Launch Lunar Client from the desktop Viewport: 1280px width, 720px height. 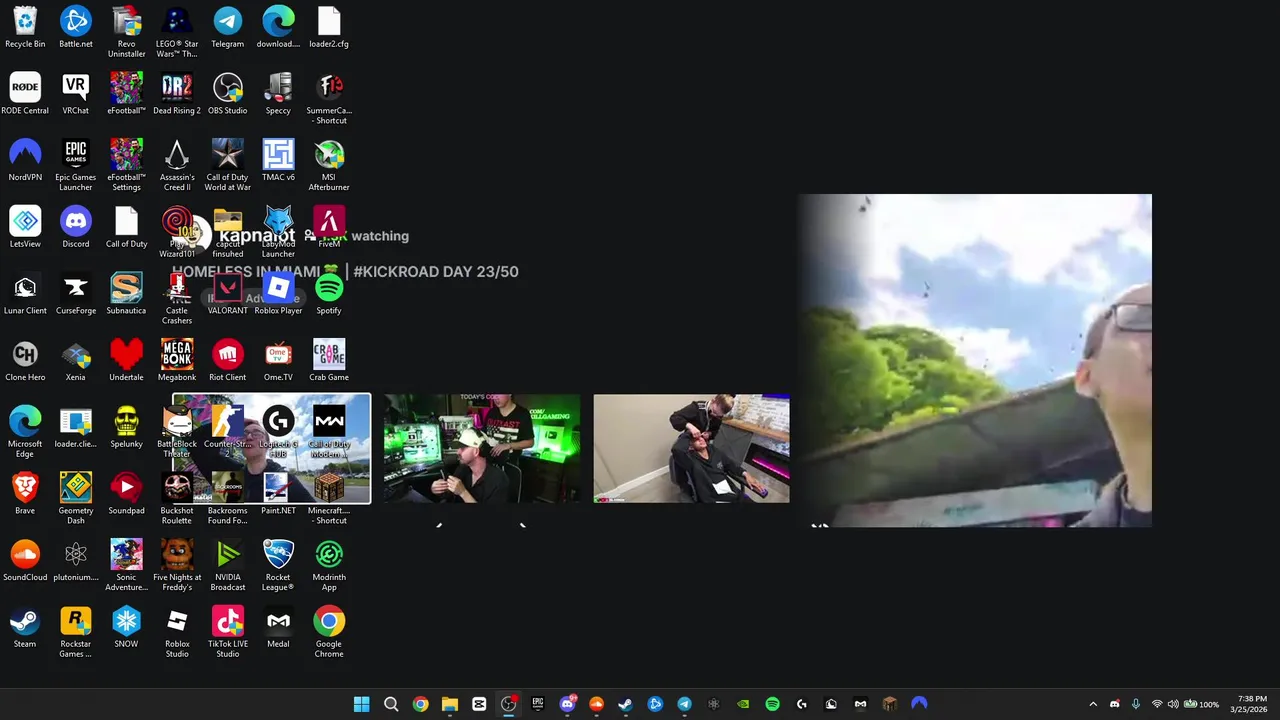25,294
